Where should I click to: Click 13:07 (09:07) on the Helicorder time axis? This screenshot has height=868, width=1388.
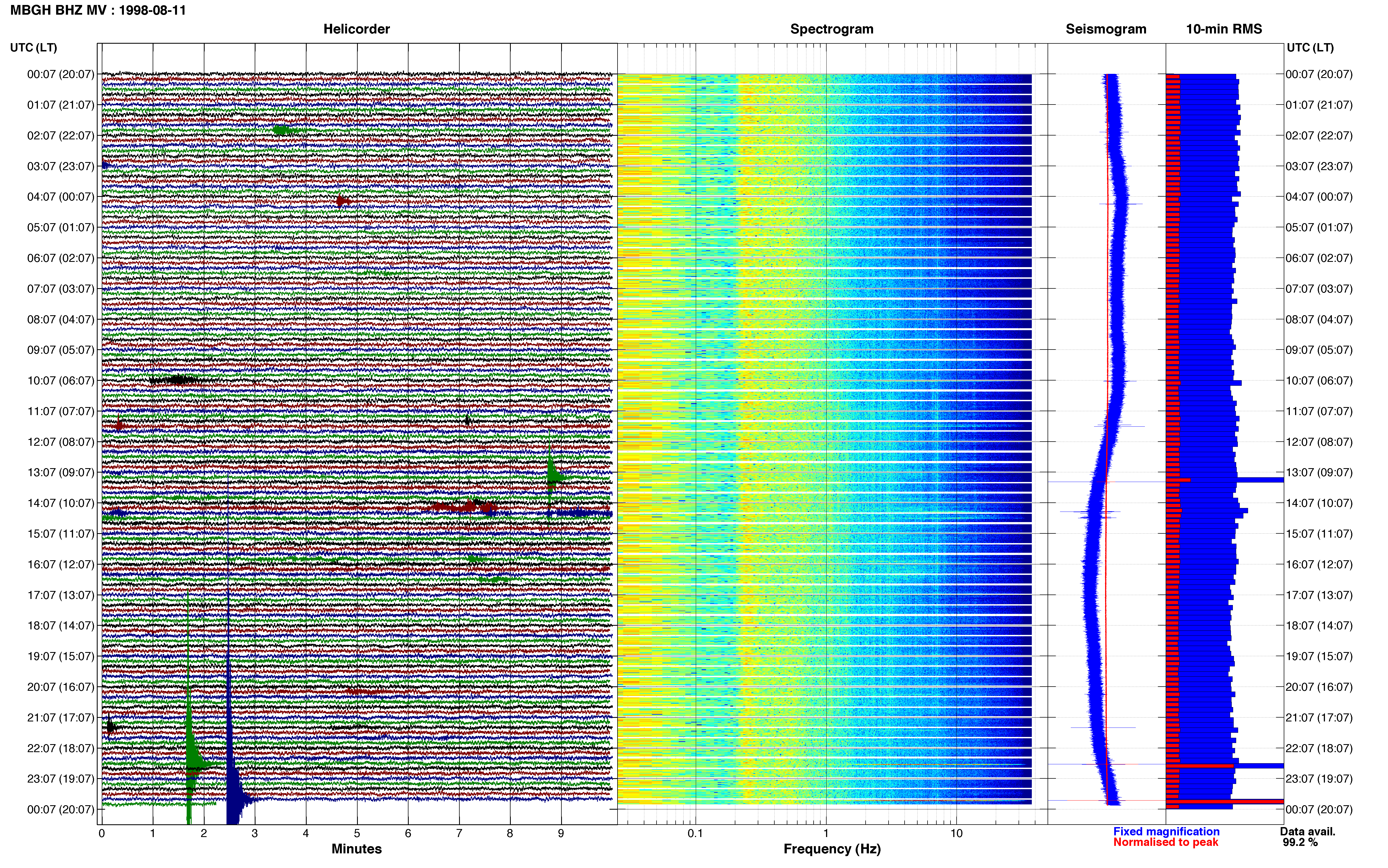[x=61, y=473]
